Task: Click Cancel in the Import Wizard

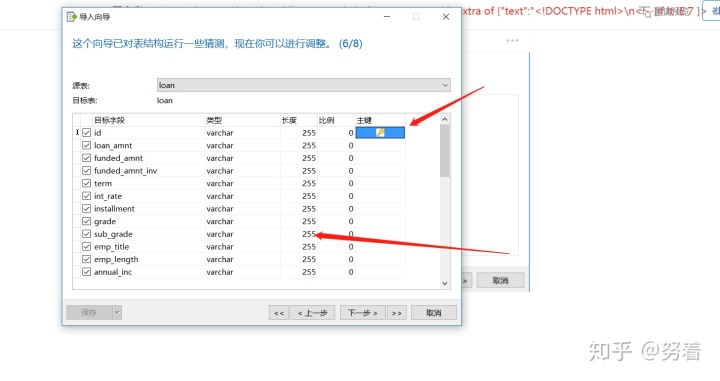Action: tap(433, 313)
